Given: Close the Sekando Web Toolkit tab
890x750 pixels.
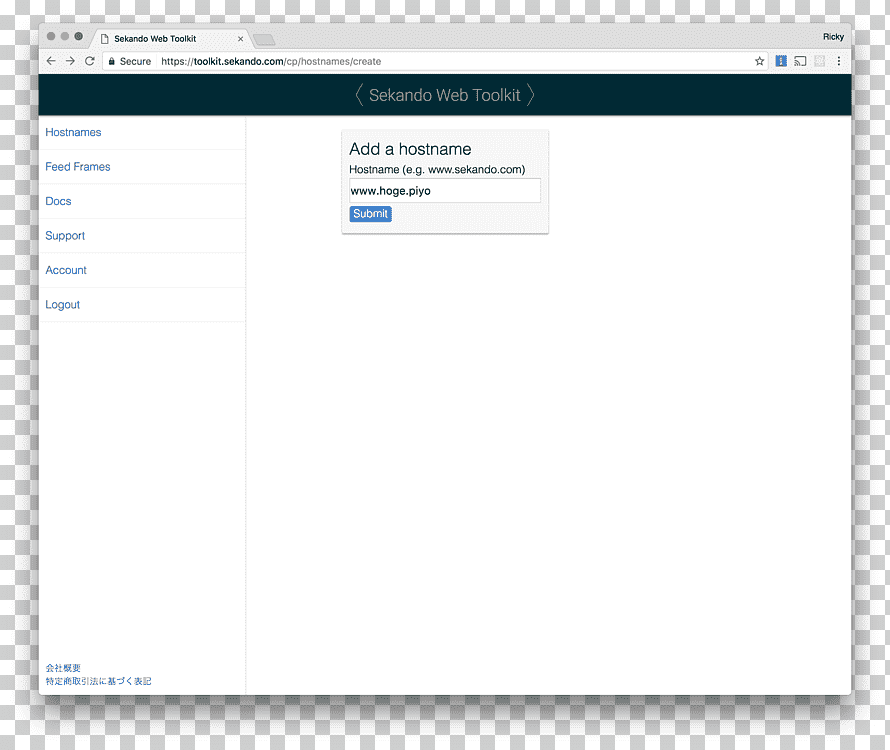Looking at the screenshot, I should tap(241, 39).
